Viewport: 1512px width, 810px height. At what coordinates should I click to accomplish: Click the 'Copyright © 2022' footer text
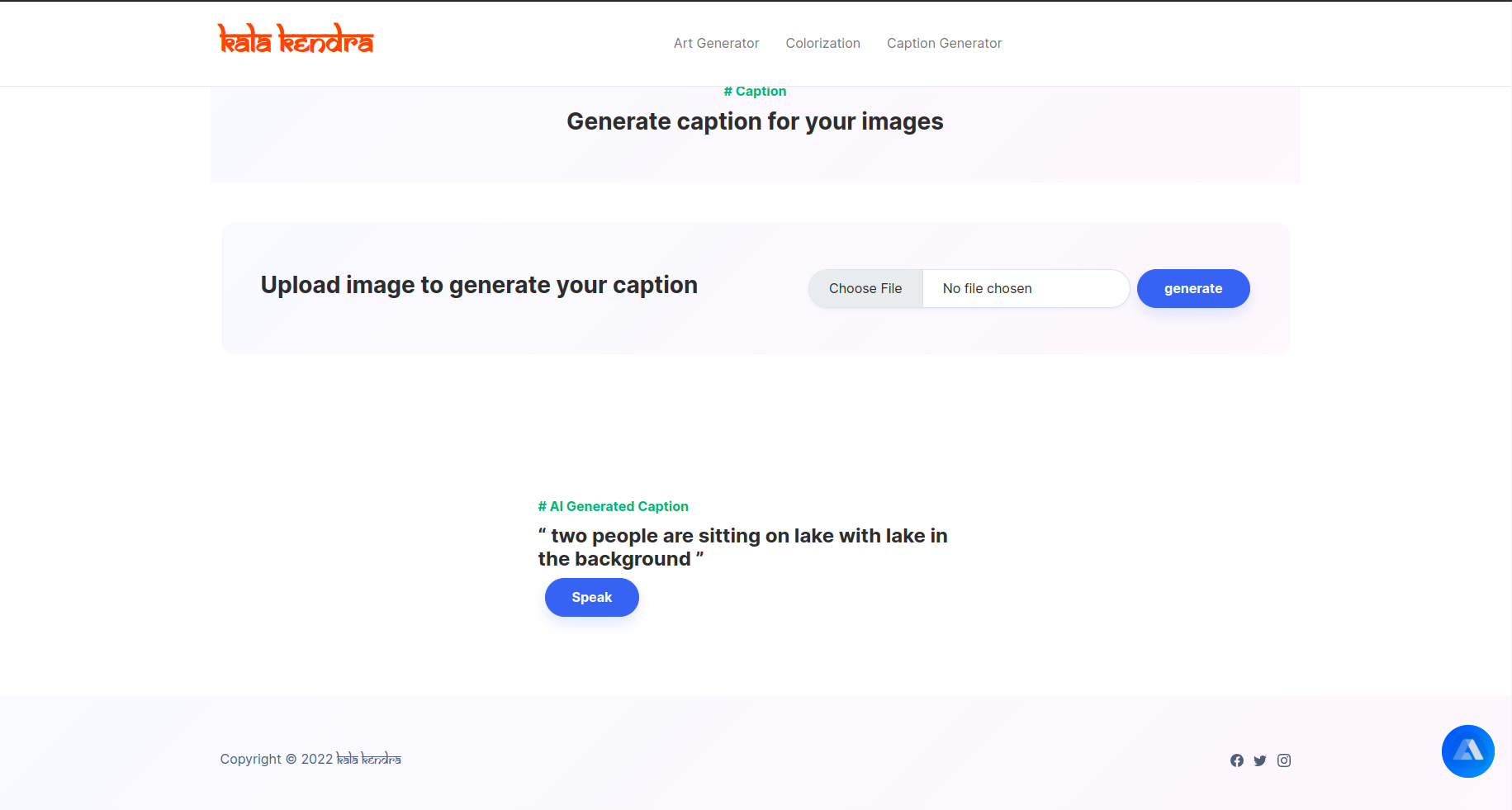(276, 759)
